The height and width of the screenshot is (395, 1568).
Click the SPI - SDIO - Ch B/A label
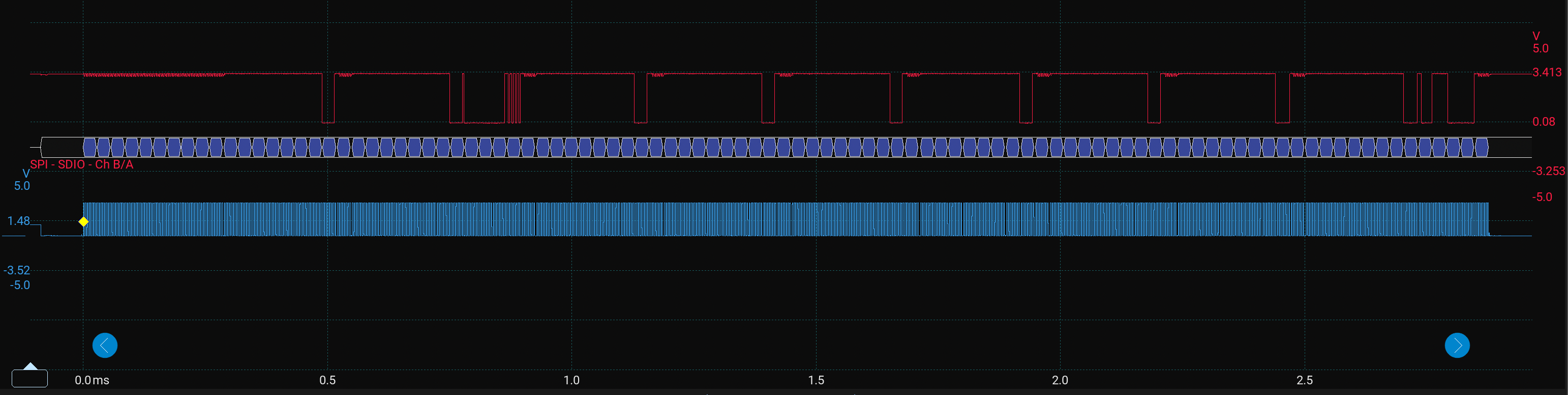[x=81, y=164]
